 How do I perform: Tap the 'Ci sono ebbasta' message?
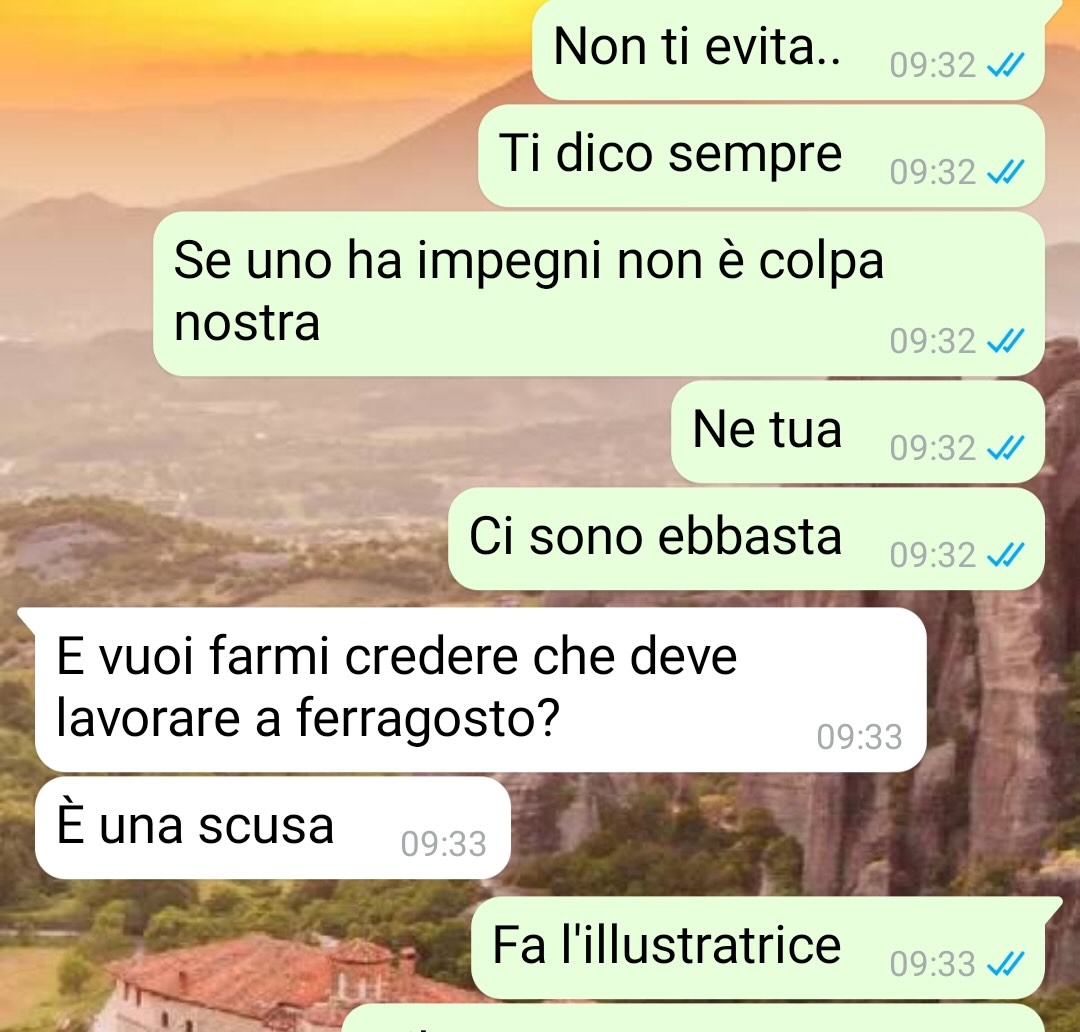pyautogui.click(x=746, y=539)
